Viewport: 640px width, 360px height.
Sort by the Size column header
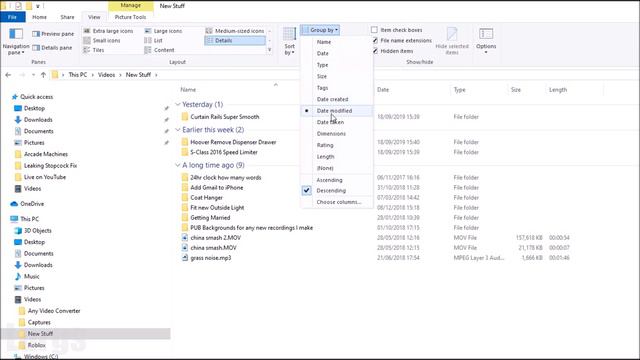[x=516, y=90]
